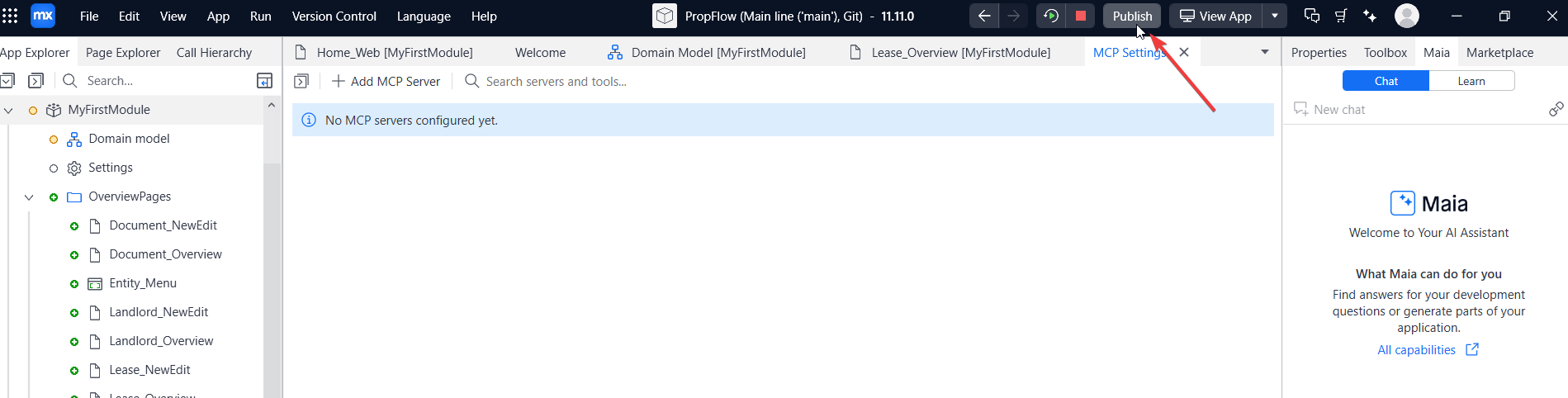Select Landlord_Overview page in tree
Viewport: 1568px width, 398px height.
tap(161, 341)
